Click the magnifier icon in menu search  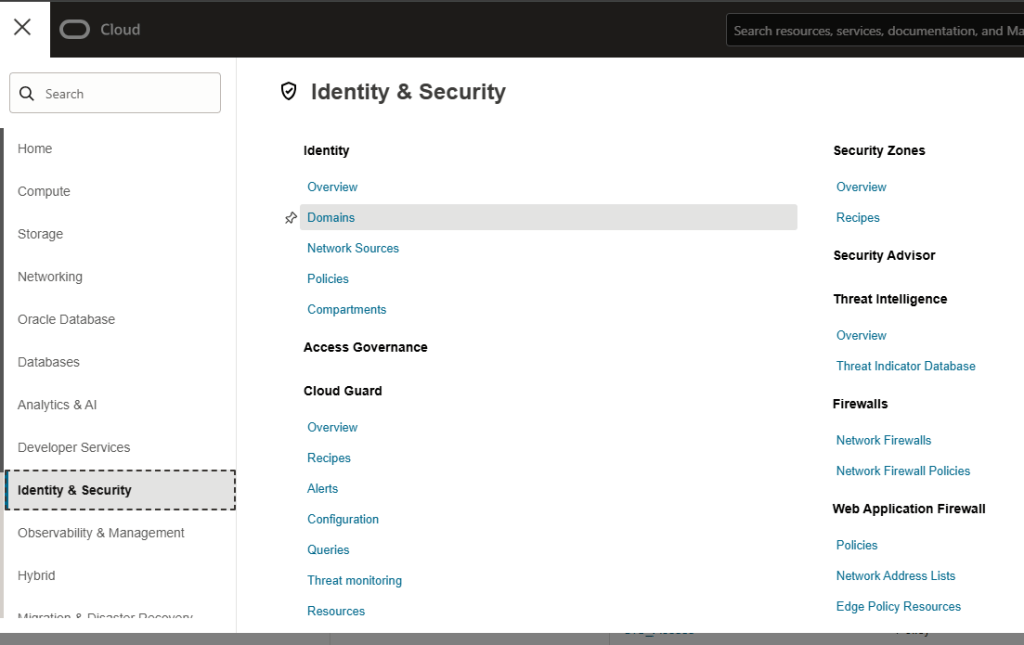[x=27, y=94]
